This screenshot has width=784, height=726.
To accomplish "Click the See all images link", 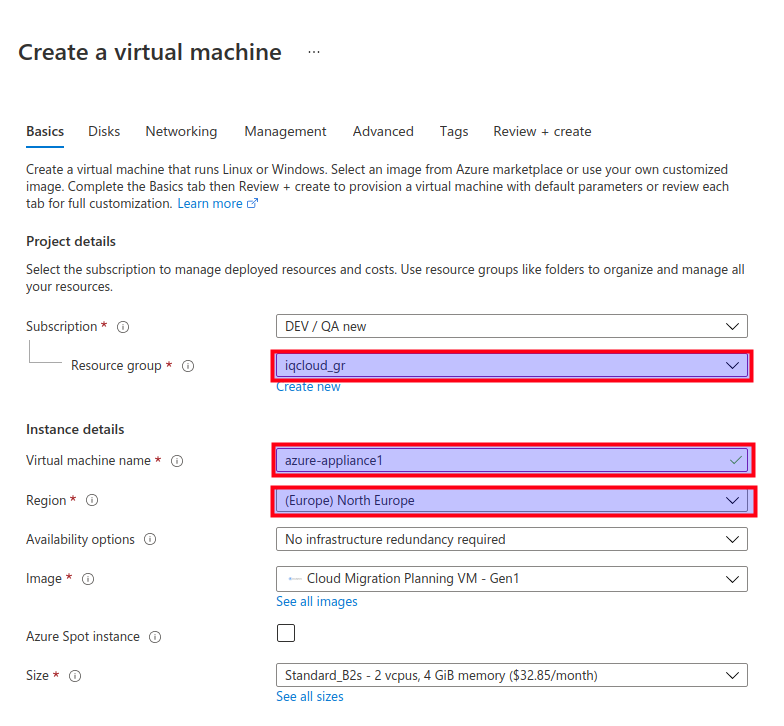I will click(x=317, y=602).
